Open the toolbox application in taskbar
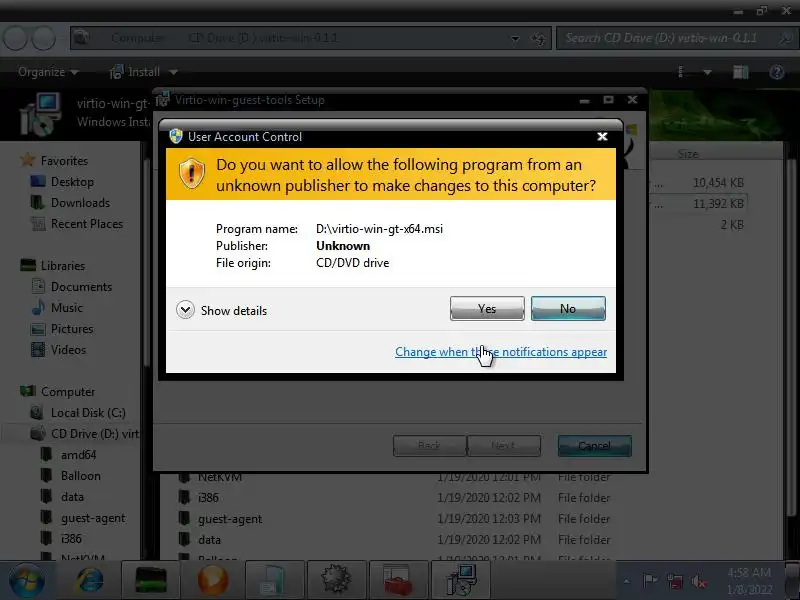 (x=397, y=580)
